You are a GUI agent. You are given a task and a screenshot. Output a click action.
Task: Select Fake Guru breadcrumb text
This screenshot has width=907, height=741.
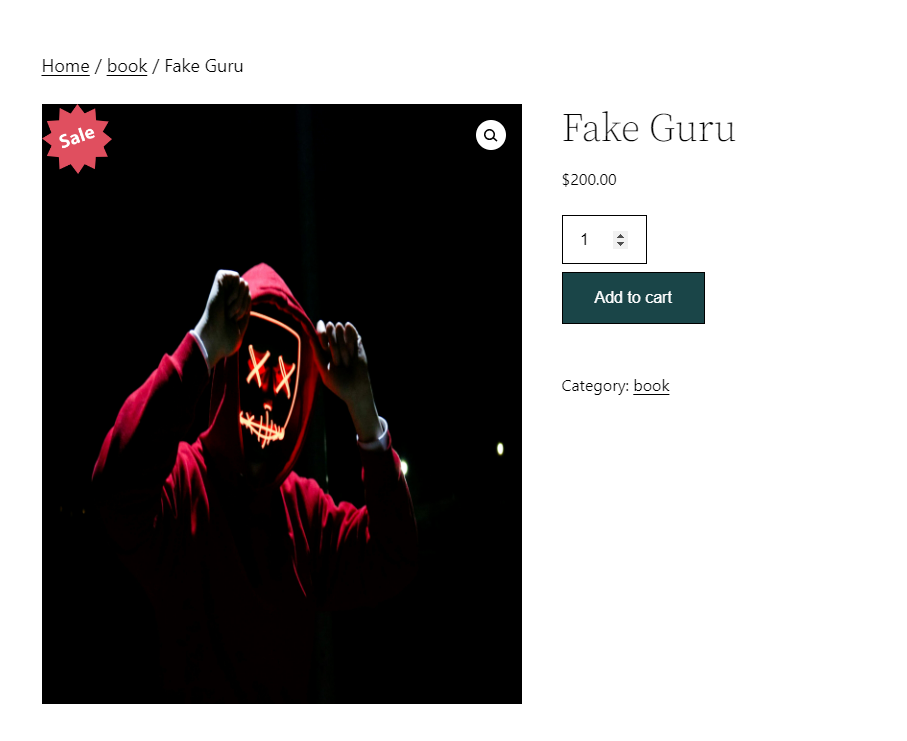pyautogui.click(x=204, y=66)
